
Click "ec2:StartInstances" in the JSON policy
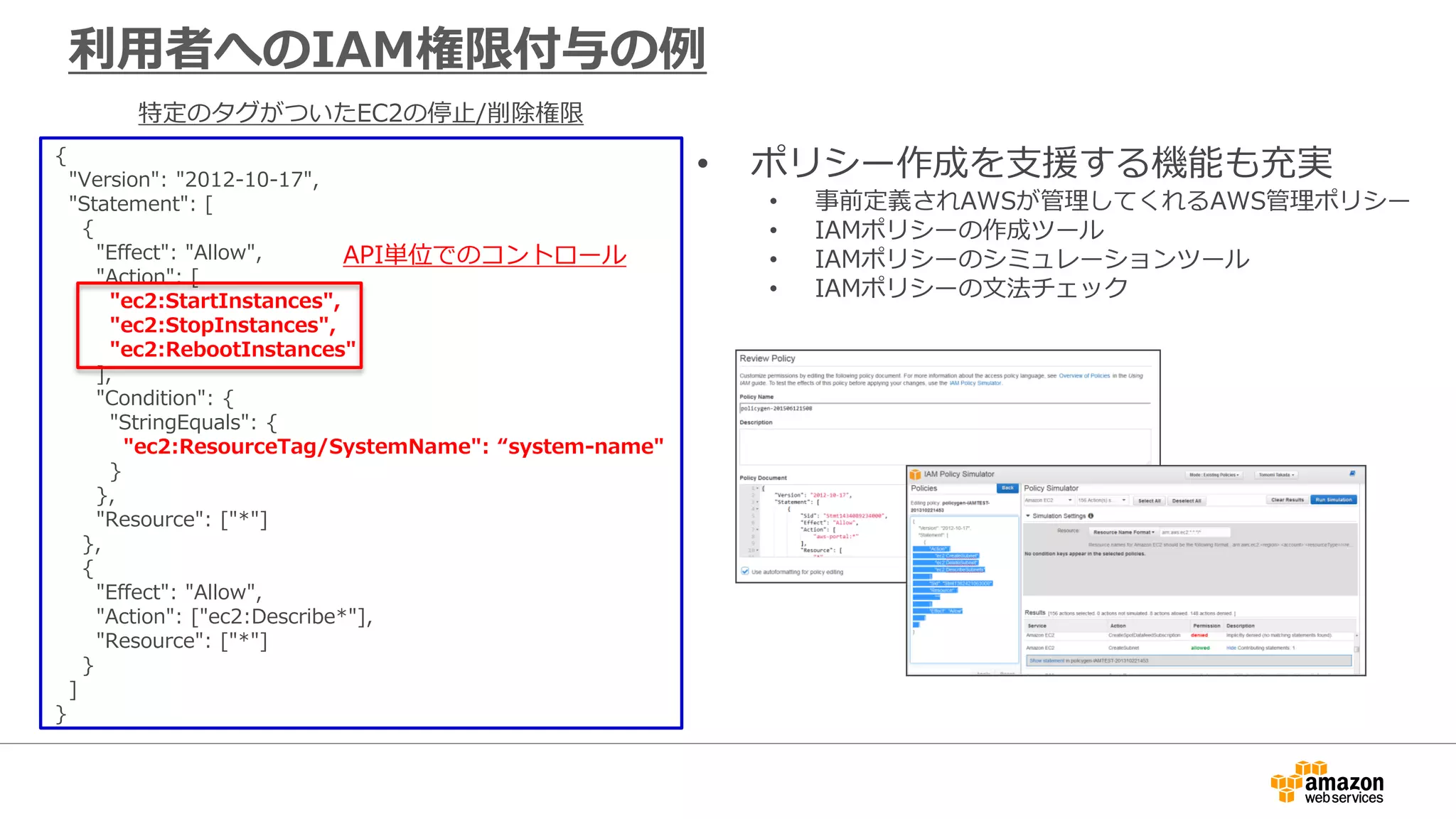point(225,301)
